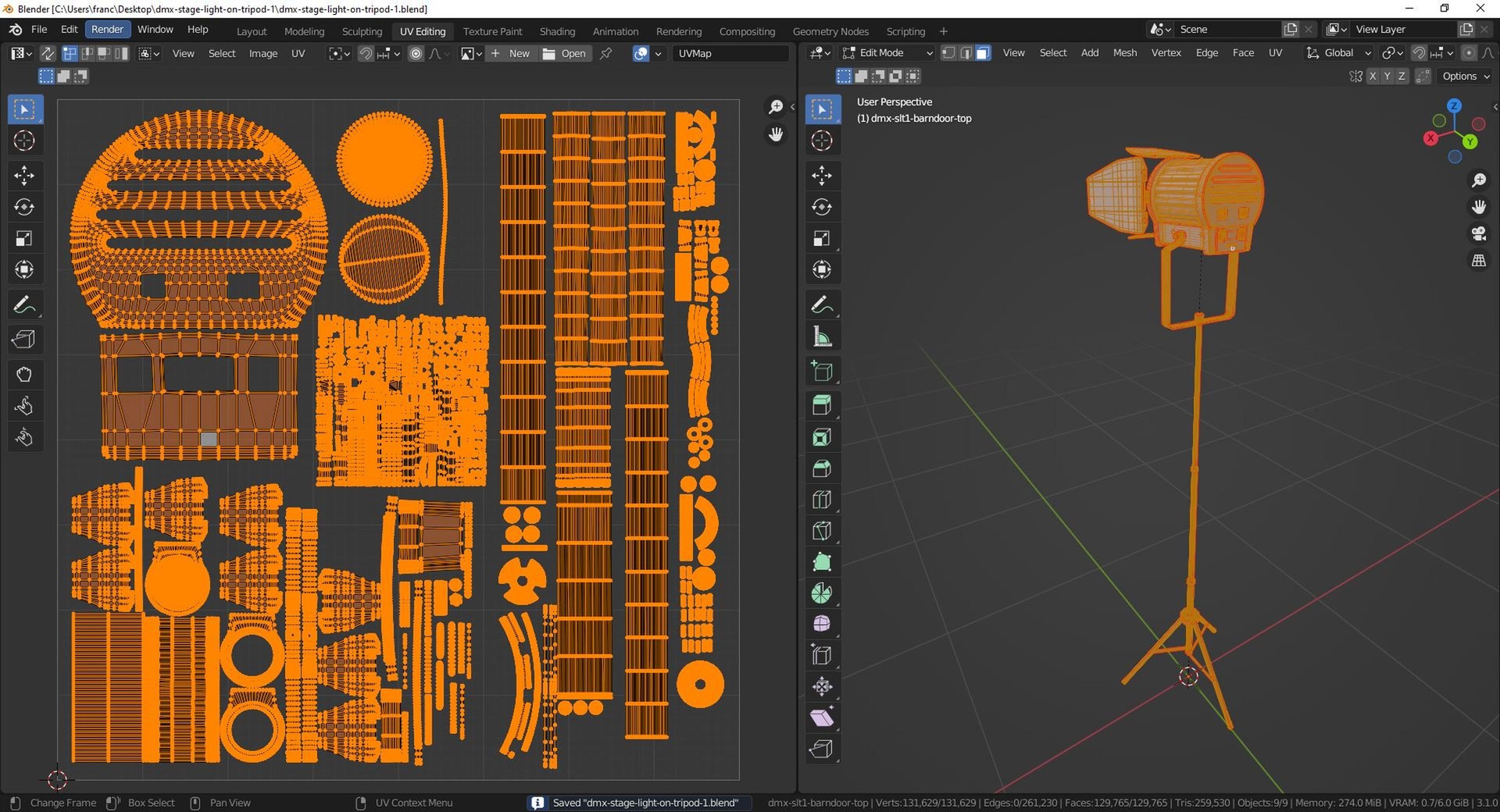Open the Edit Mode dropdown
The height and width of the screenshot is (812, 1500).
click(x=888, y=53)
